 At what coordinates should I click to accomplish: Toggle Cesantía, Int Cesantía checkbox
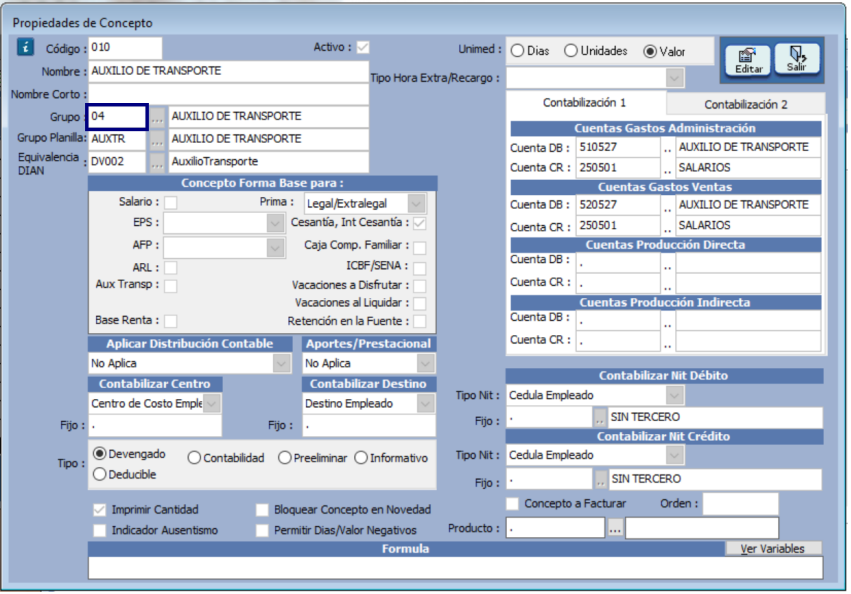(x=419, y=223)
